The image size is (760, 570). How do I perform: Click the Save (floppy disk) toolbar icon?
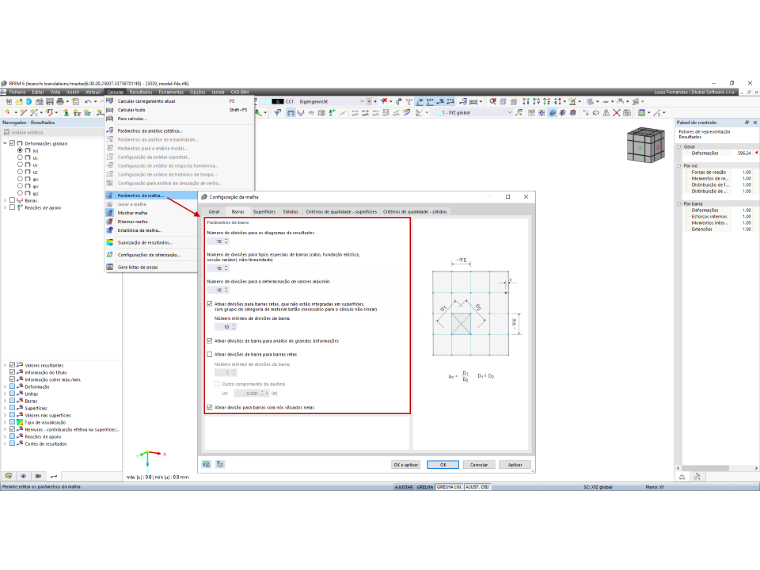[49, 101]
